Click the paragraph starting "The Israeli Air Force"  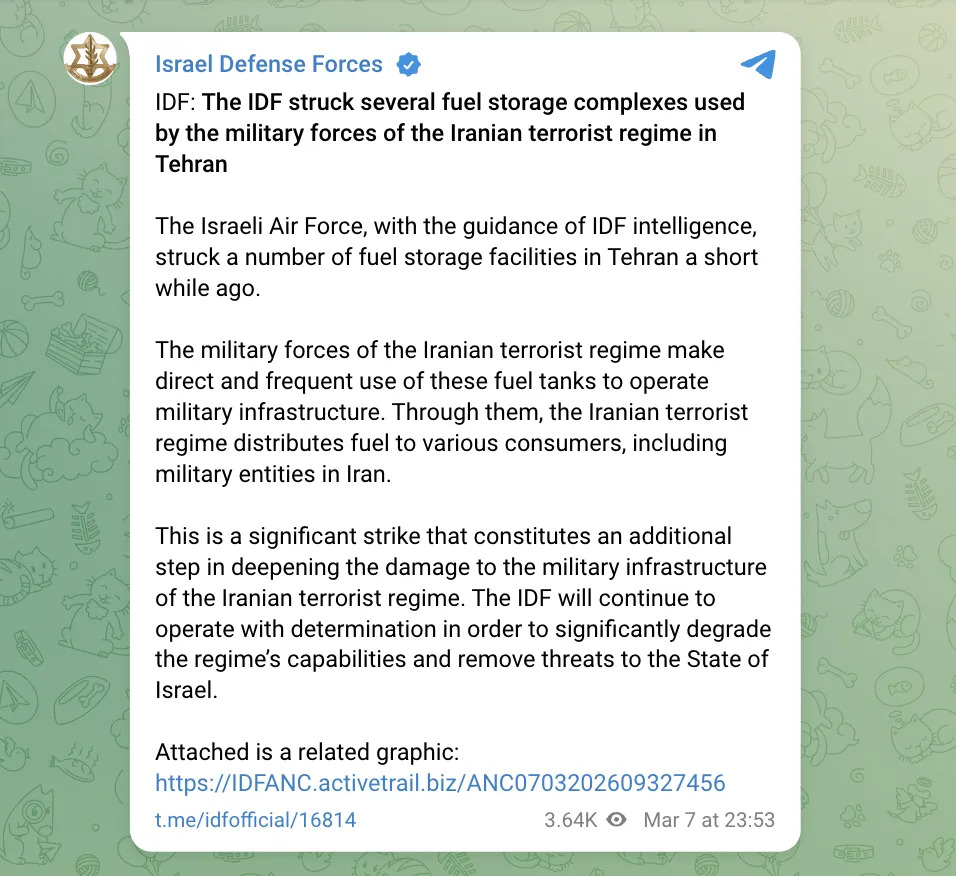coord(456,257)
